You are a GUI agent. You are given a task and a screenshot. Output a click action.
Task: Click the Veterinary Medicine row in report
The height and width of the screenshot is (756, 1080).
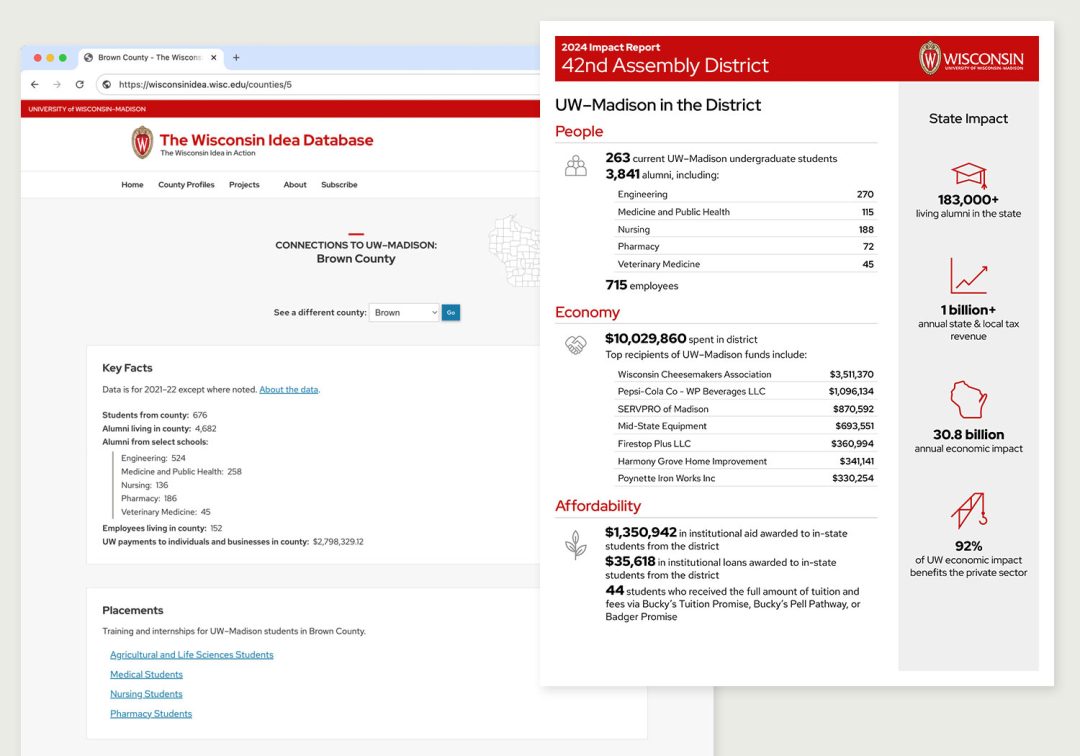745,264
